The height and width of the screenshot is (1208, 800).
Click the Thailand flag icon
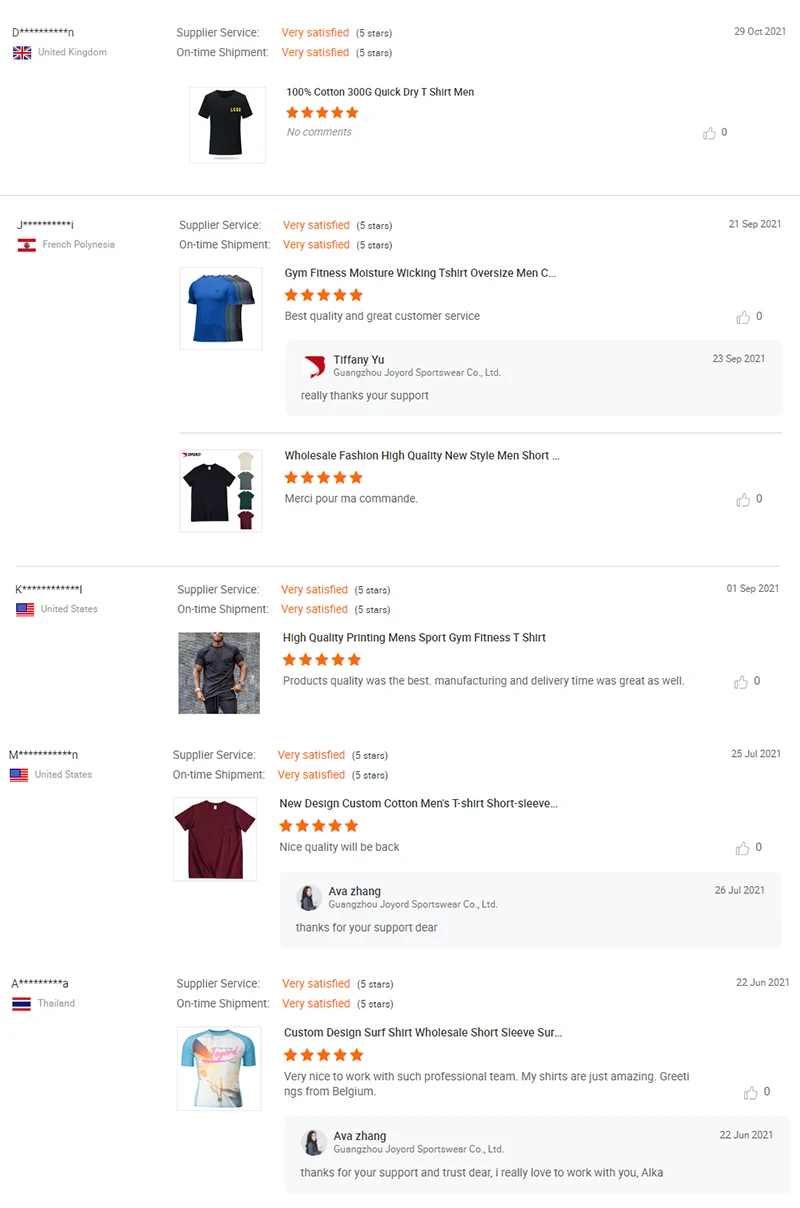tap(21, 1004)
